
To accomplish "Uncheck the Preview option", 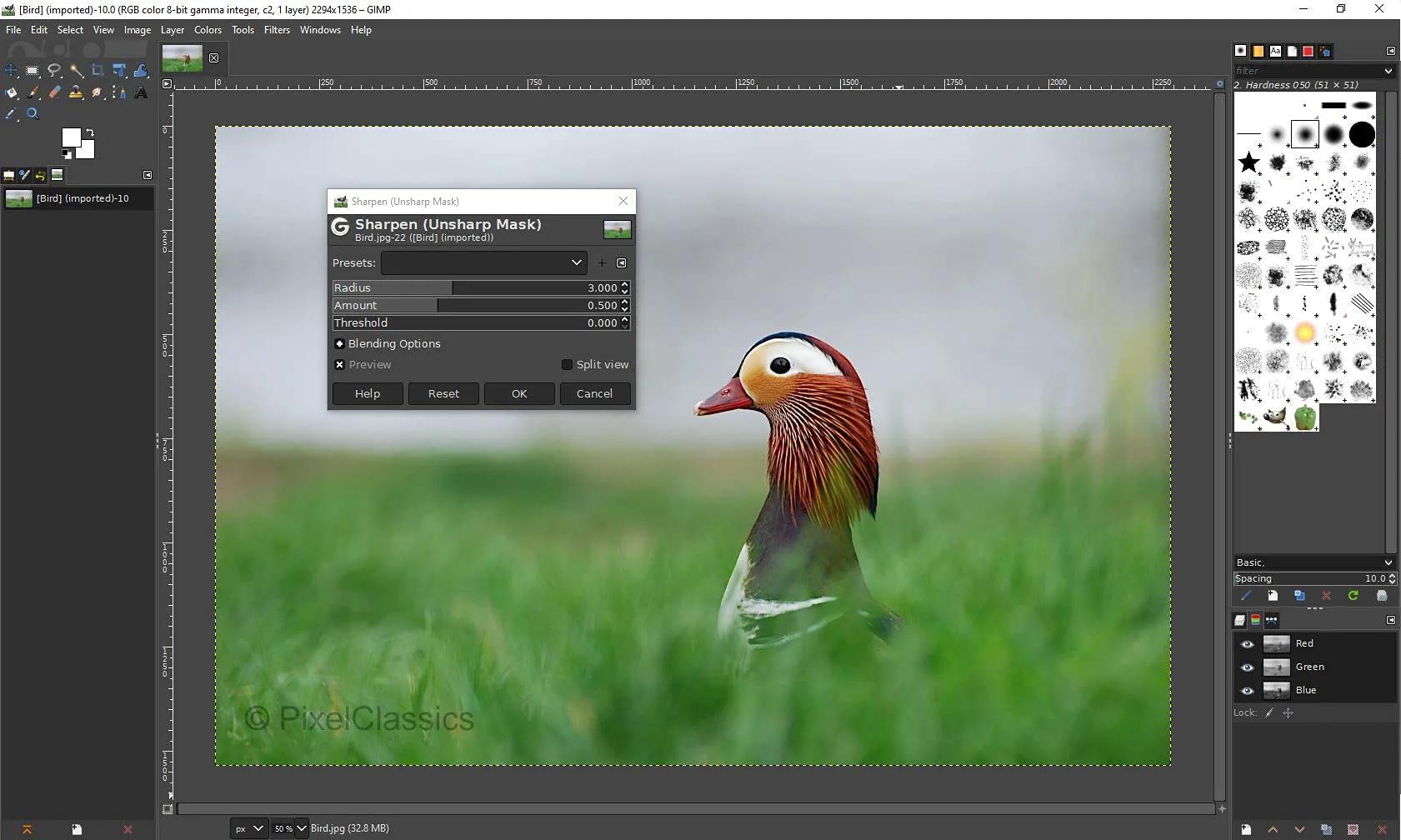I will coord(340,364).
